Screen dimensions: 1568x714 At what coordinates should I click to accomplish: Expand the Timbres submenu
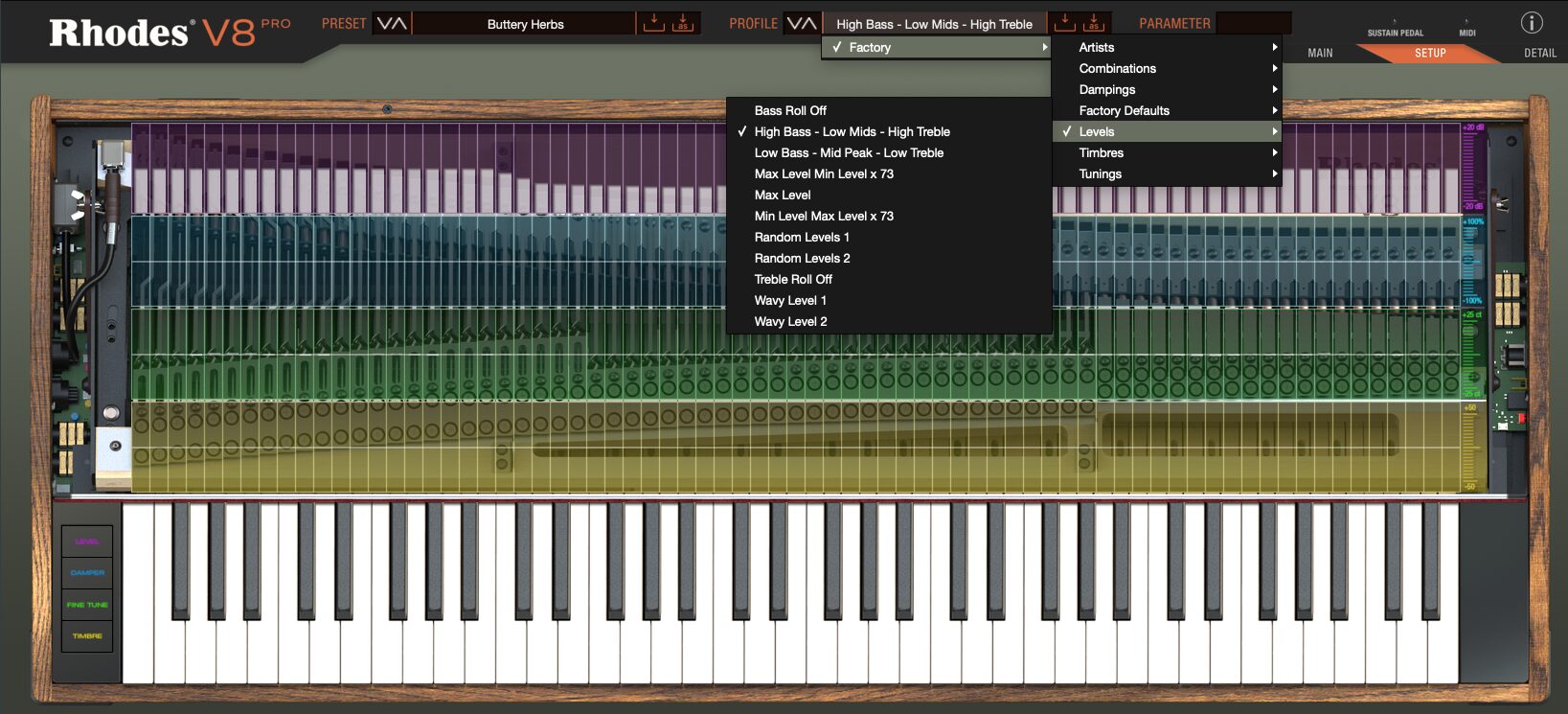point(1167,152)
